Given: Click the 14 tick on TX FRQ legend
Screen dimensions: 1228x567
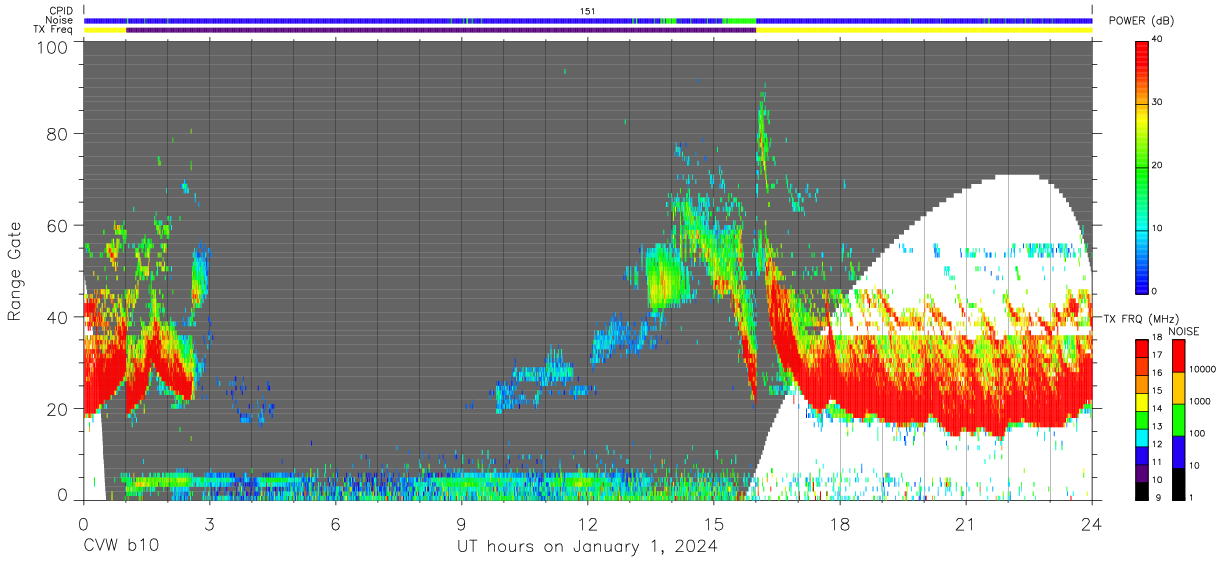Looking at the screenshot, I should click(x=1157, y=408).
